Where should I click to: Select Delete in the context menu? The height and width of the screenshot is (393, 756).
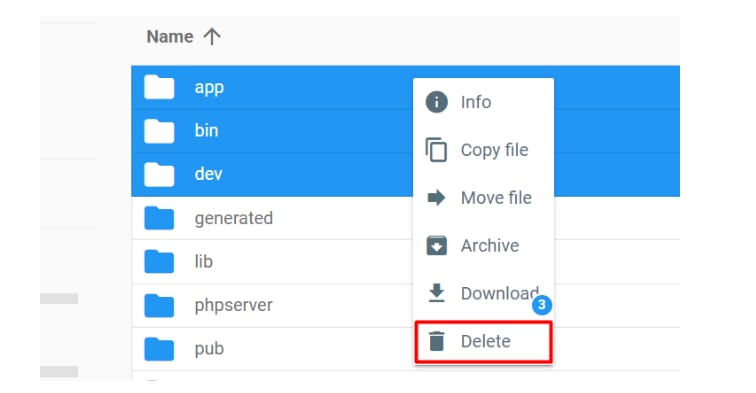pyautogui.click(x=483, y=341)
